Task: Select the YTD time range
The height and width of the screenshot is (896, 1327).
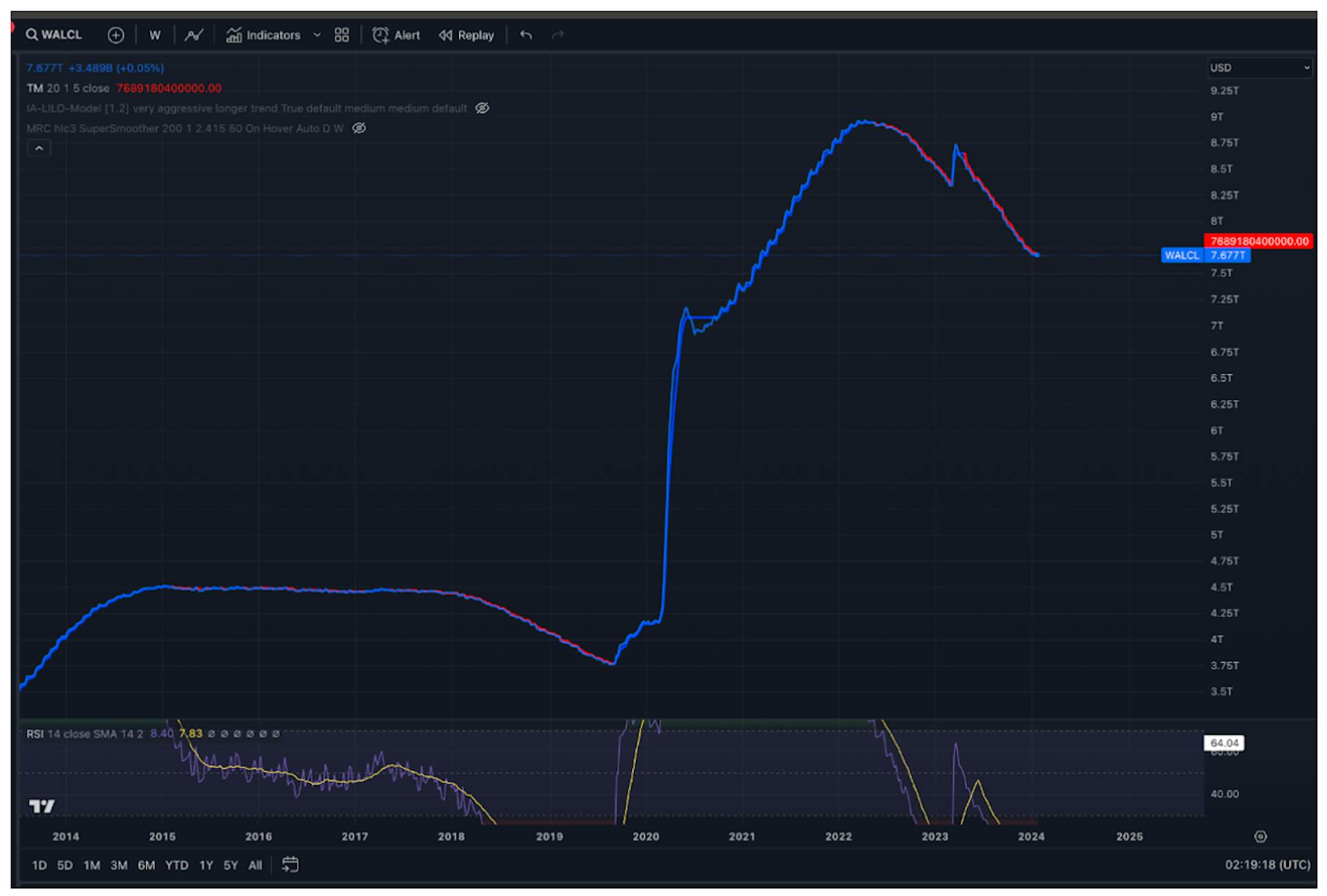Action: pyautogui.click(x=176, y=865)
